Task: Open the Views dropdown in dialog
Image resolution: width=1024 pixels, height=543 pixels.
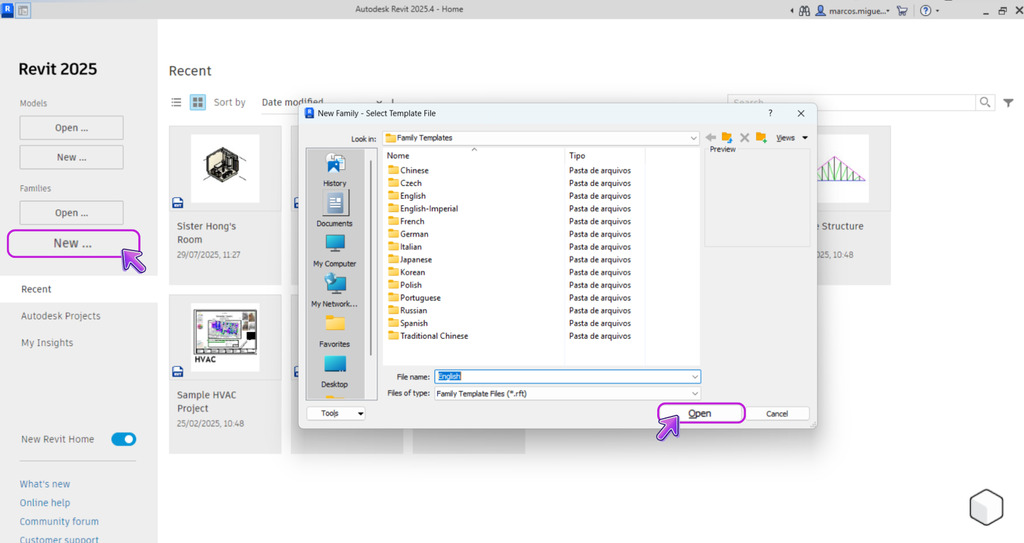Action: click(792, 138)
